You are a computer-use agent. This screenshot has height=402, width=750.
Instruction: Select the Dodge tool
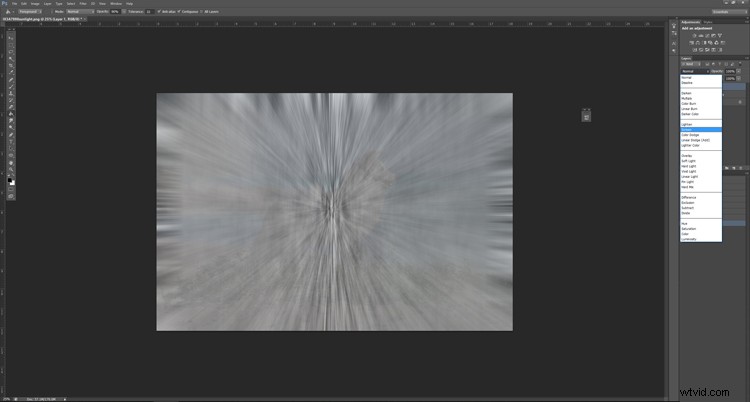[11, 127]
